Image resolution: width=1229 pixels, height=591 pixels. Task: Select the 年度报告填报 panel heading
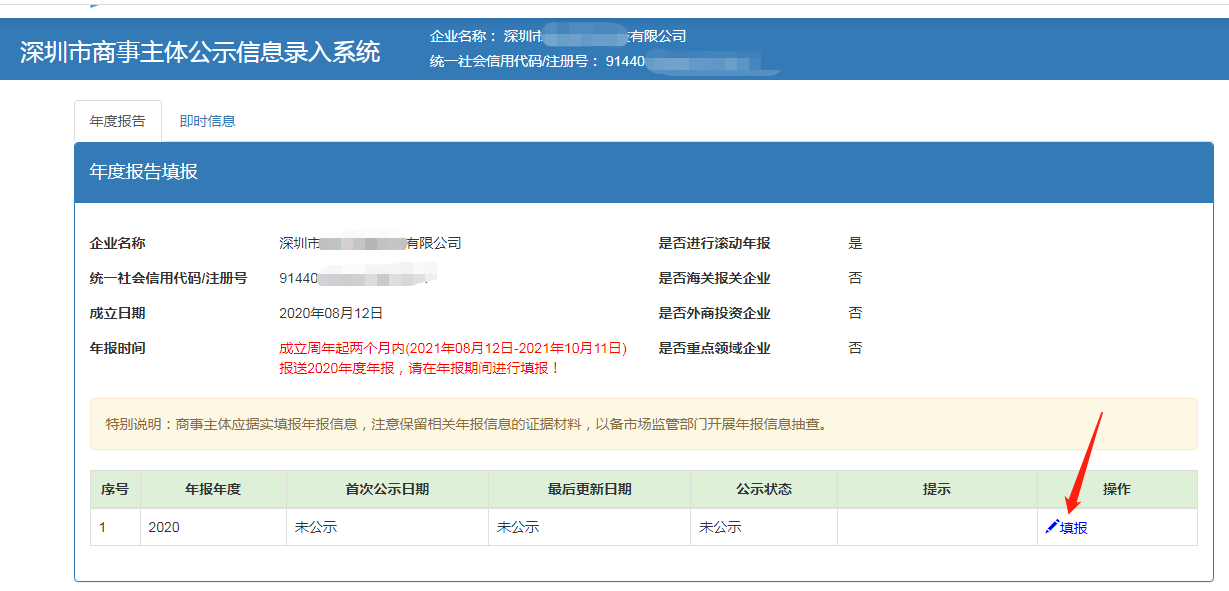pos(144,172)
